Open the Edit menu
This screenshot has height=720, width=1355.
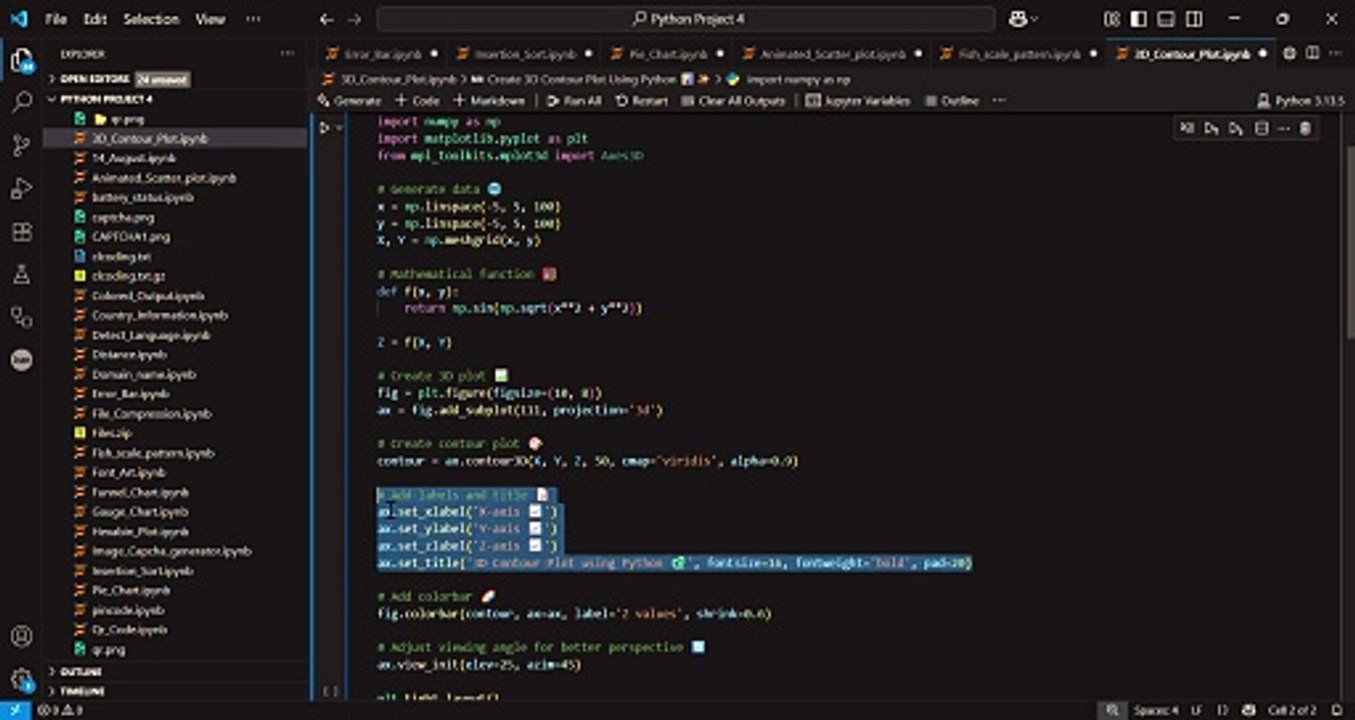click(x=95, y=19)
